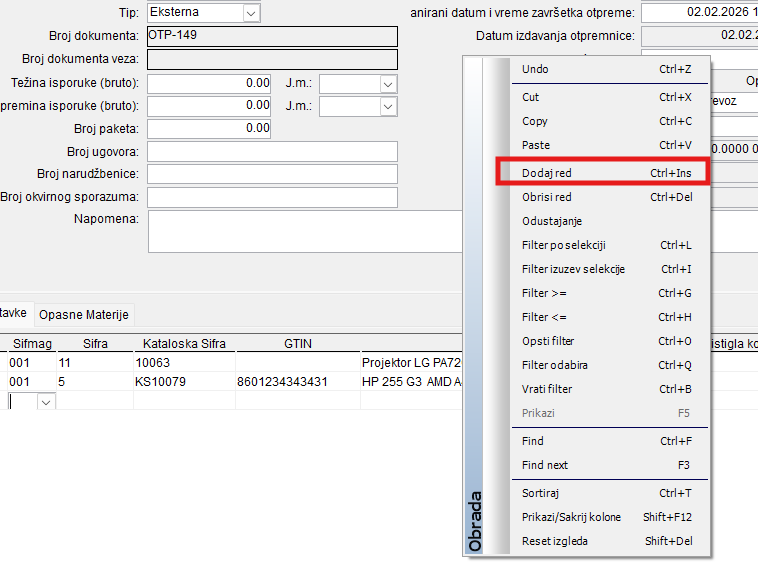The width and height of the screenshot is (758, 578).
Task: Open Sifmag dropdown in empty grid row
Action: [x=45, y=401]
